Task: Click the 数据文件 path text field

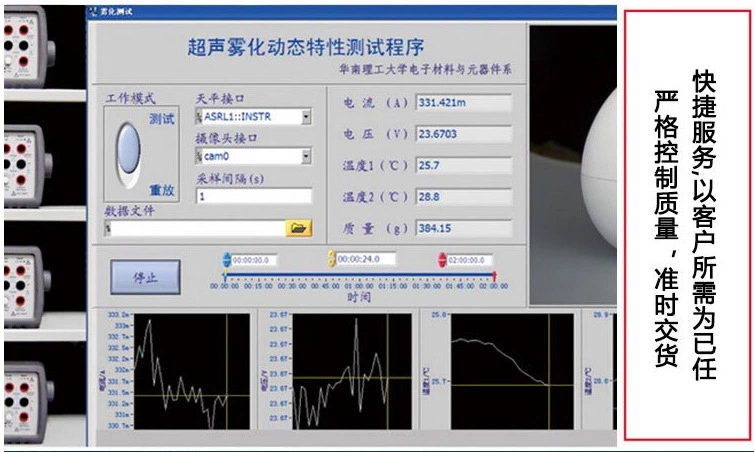Action: tap(195, 228)
